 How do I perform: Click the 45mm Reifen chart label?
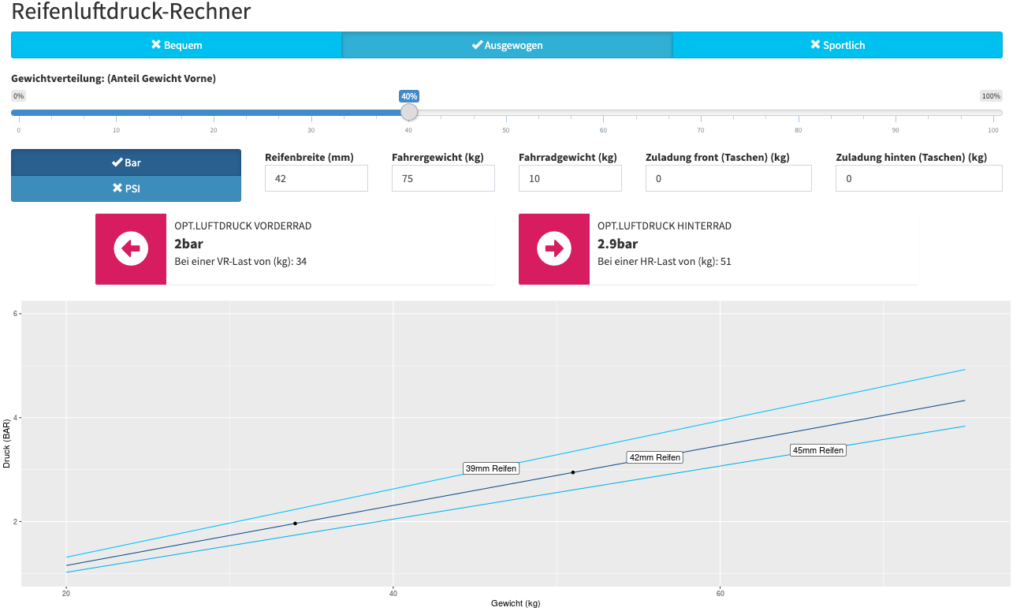[x=817, y=450]
